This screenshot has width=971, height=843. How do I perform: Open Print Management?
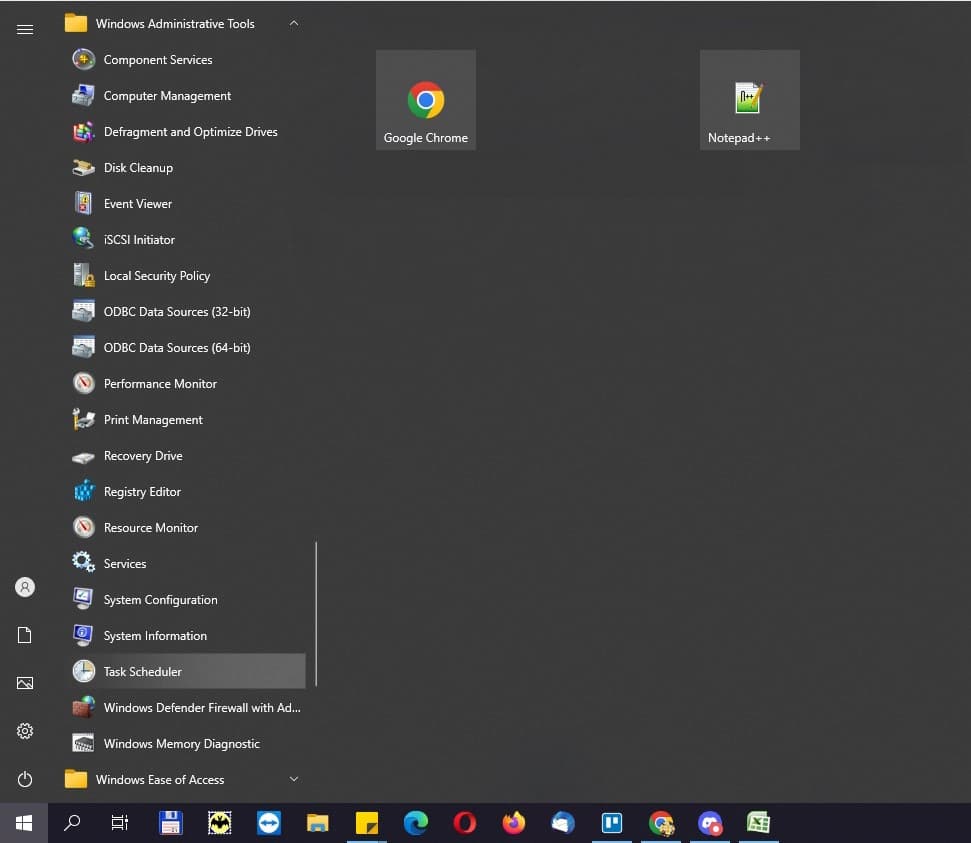tap(185, 419)
